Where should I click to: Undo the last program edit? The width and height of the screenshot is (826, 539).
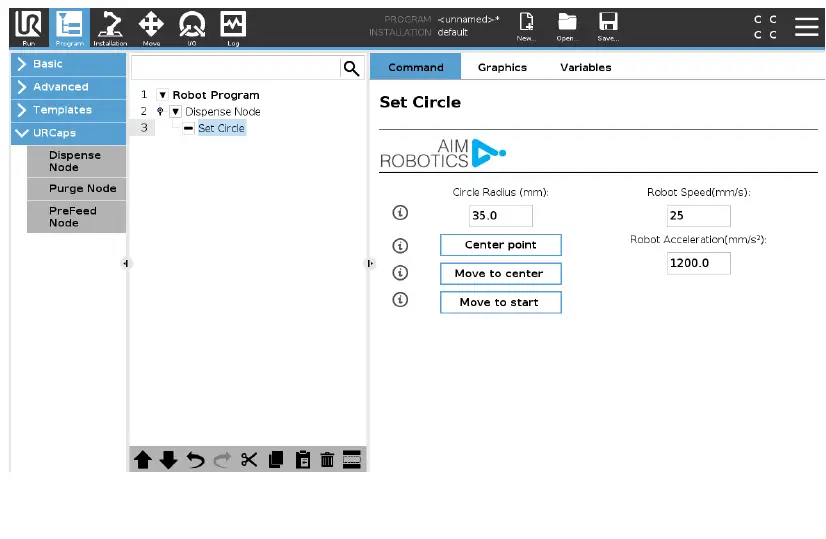[x=195, y=460]
